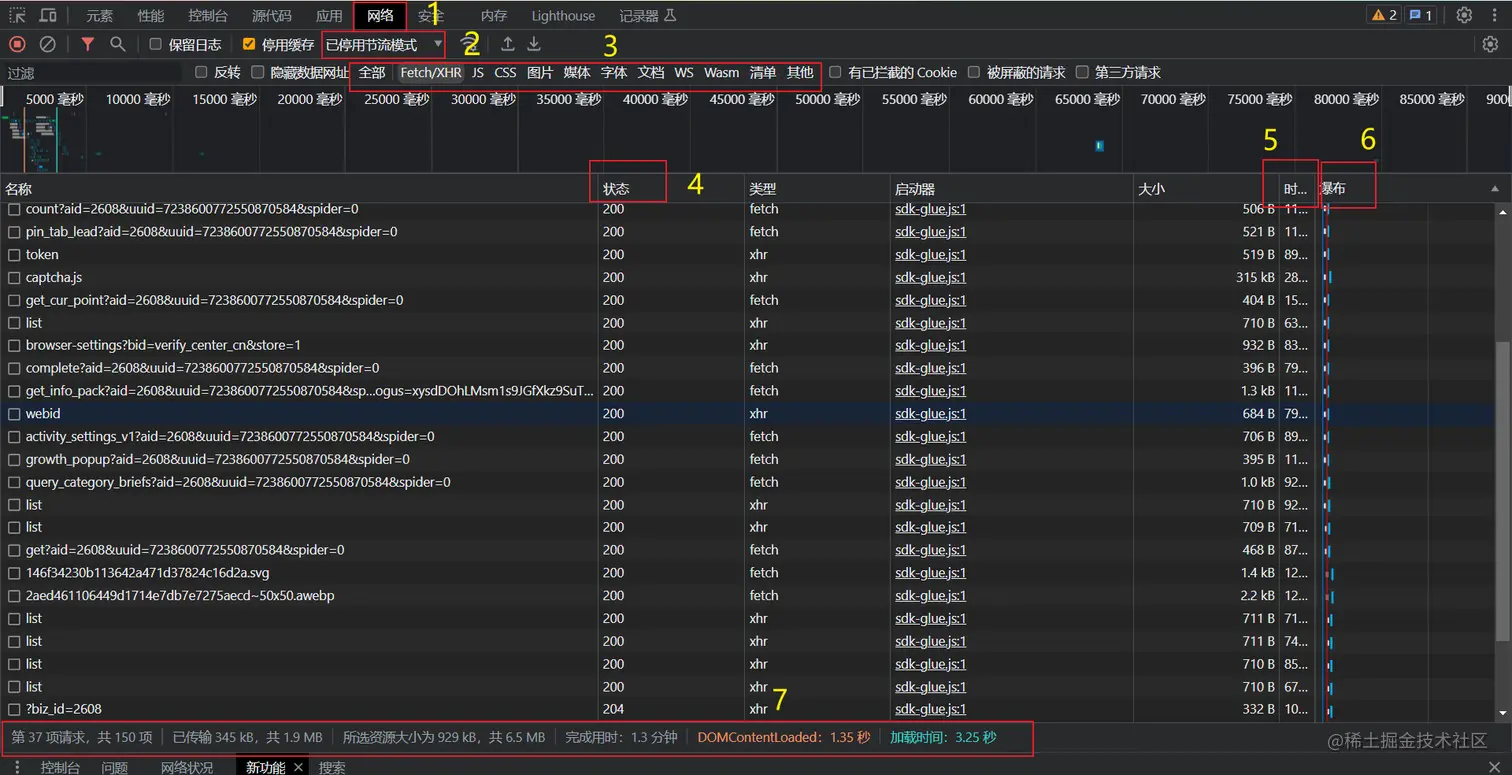Export HAR with the download arrow

point(534,44)
